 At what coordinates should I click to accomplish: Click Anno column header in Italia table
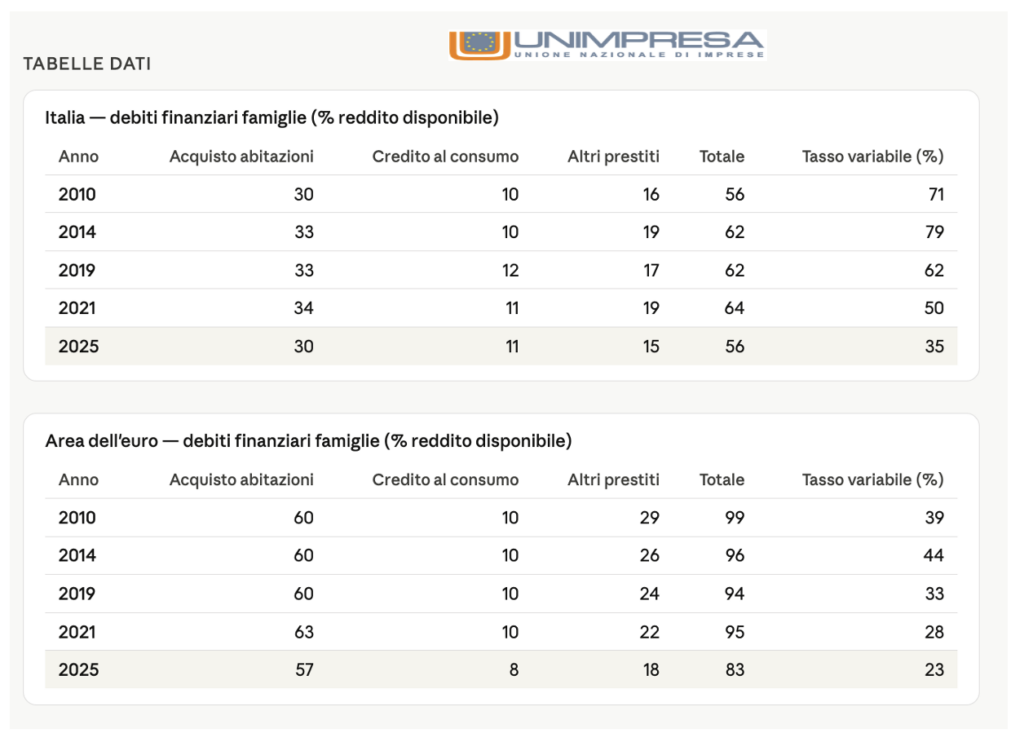click(78, 157)
